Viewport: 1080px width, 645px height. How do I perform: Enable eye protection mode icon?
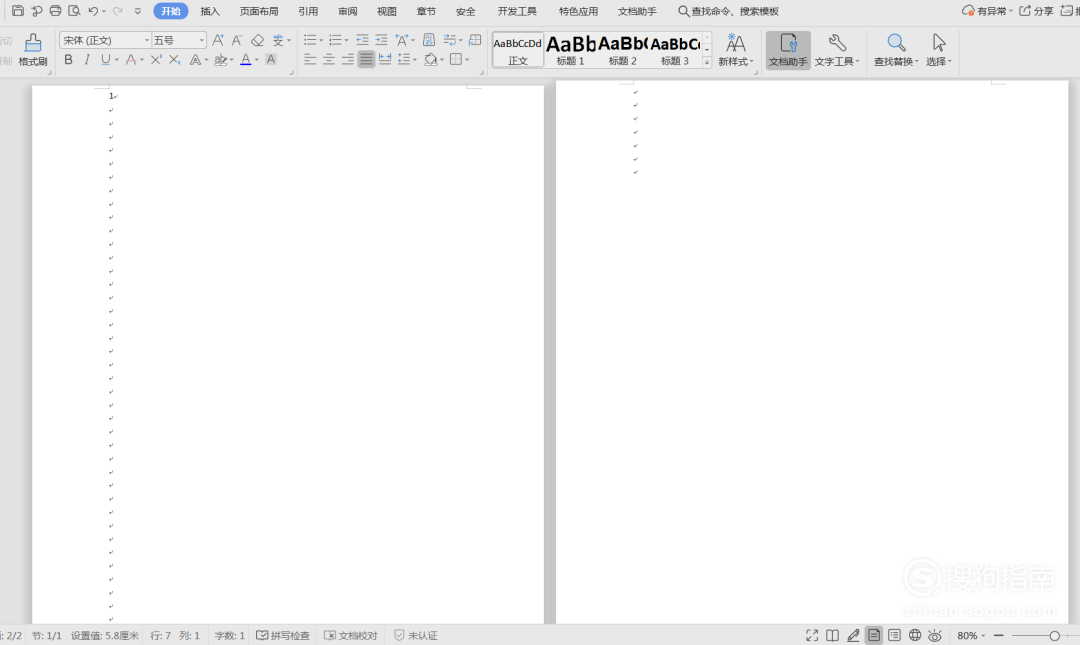coord(935,635)
